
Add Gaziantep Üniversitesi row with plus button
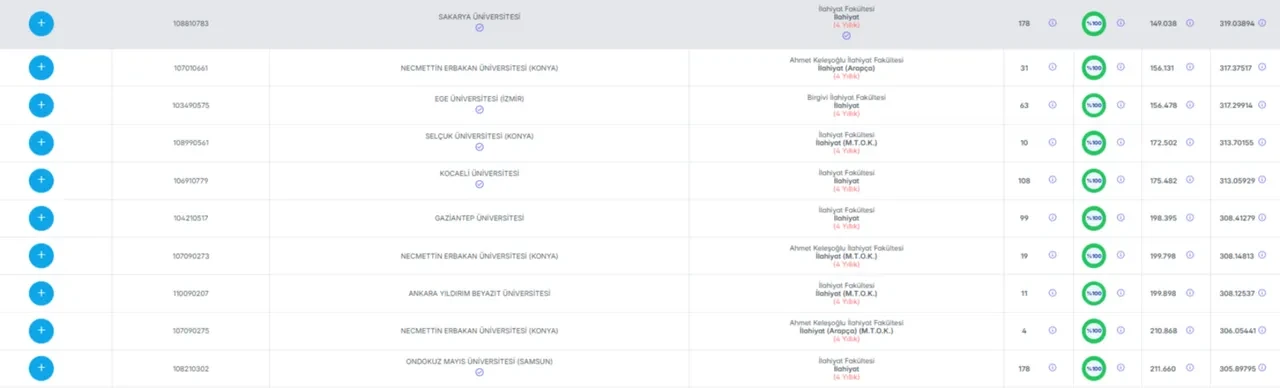click(x=41, y=218)
